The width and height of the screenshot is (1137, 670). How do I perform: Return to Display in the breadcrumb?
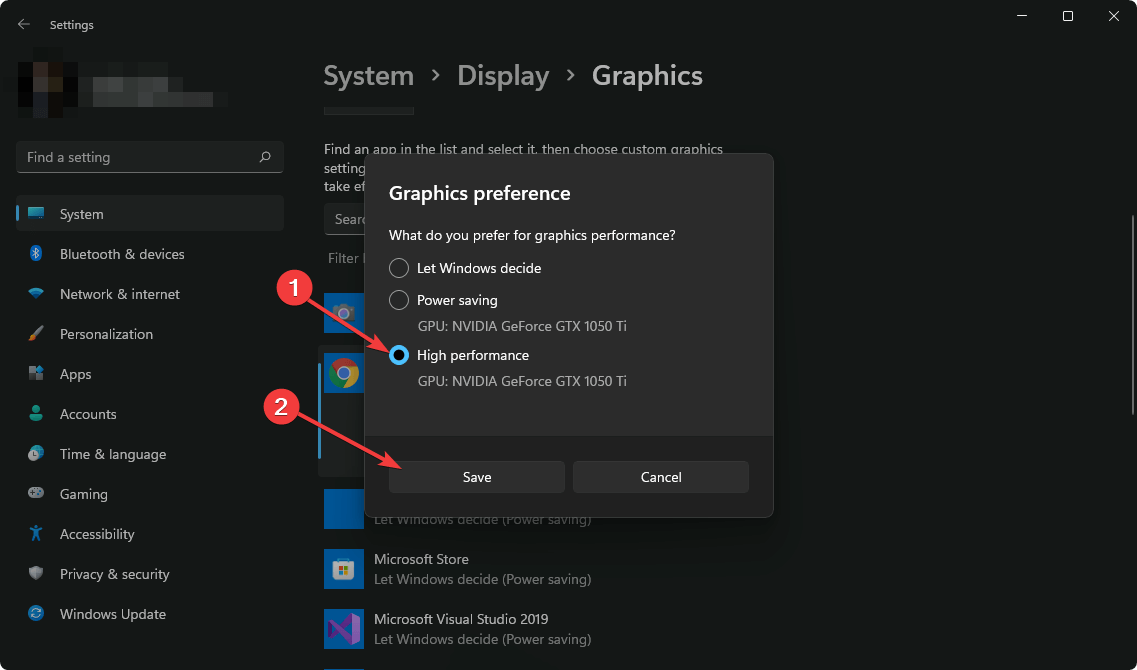tap(503, 76)
